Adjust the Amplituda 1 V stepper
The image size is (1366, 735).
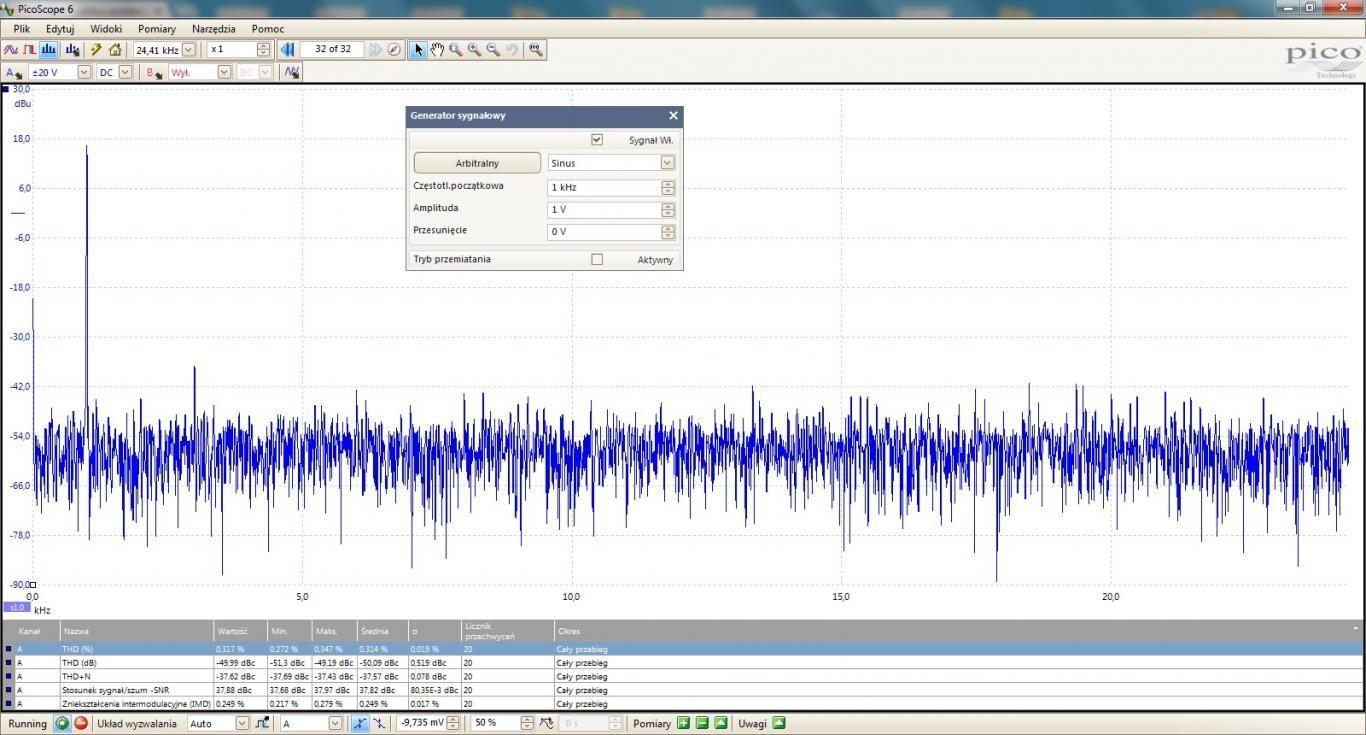668,209
